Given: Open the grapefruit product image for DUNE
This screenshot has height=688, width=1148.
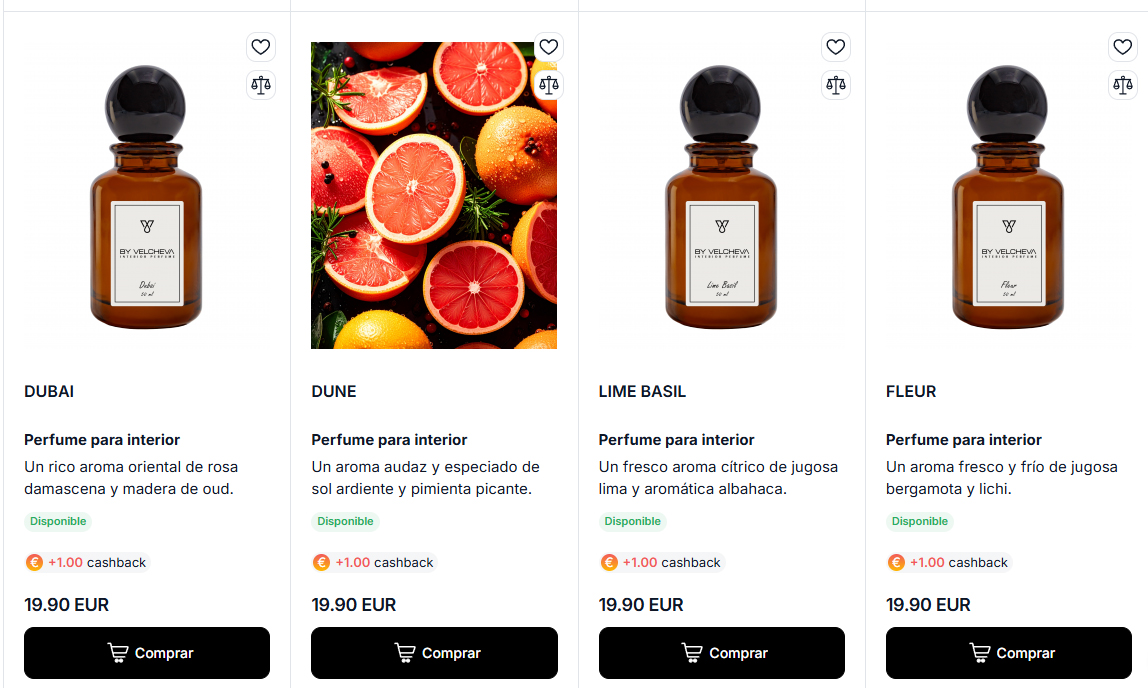Looking at the screenshot, I should [x=434, y=194].
